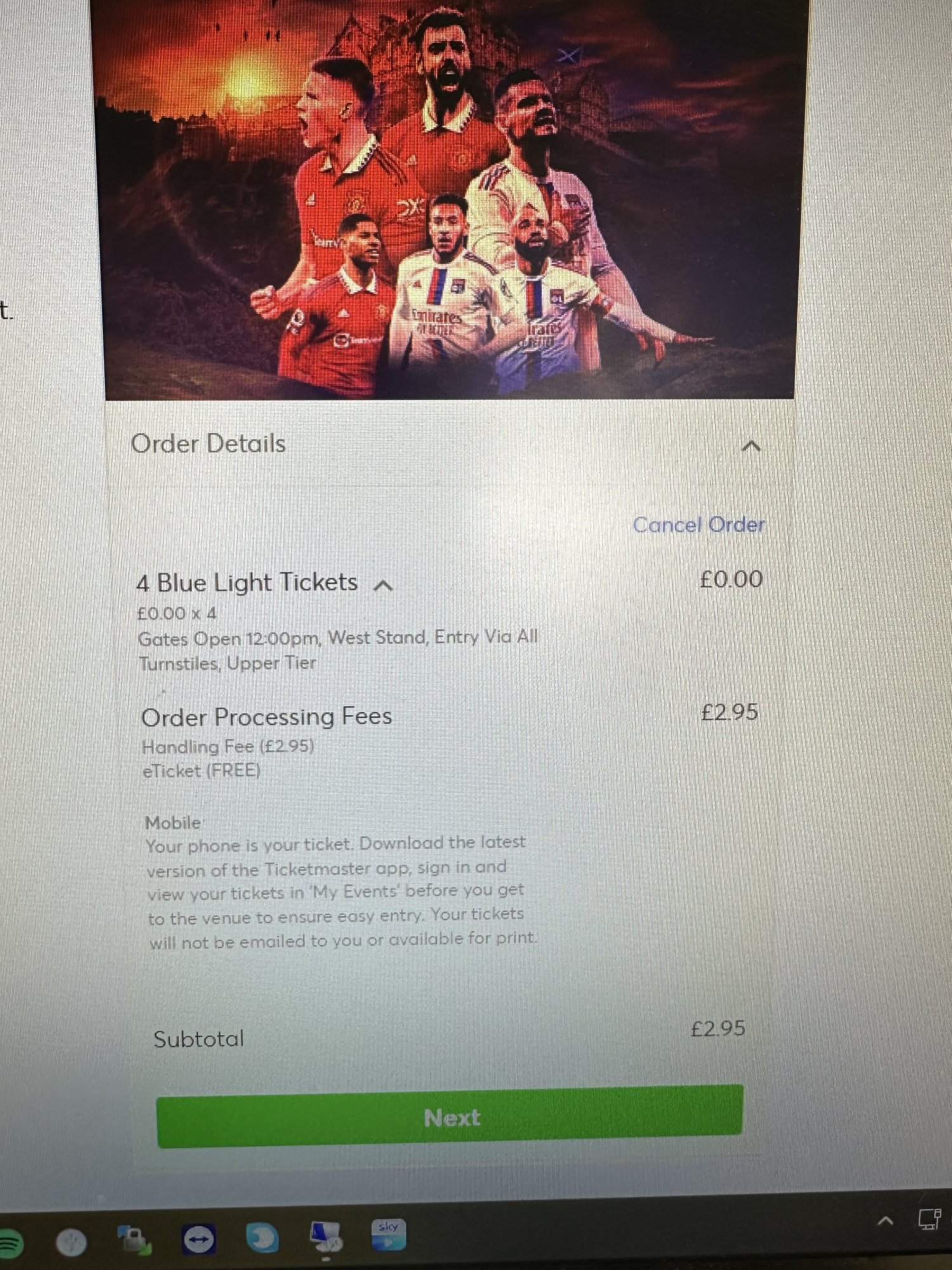Click the Handling Fee (£2.95) line
The width and height of the screenshot is (952, 1270).
point(228,746)
